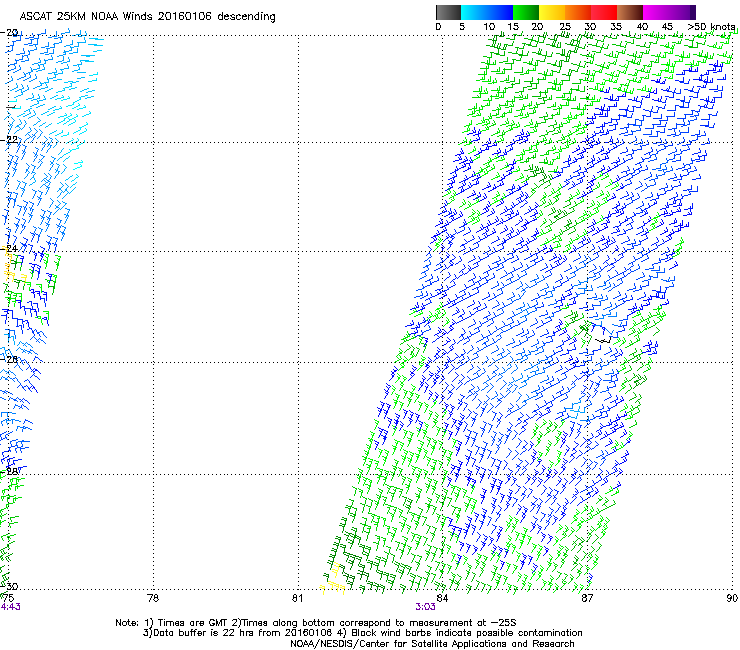The image size is (740, 650).
Task: Click the note 'Times are GMT' line
Action: pyautogui.click(x=315, y=623)
